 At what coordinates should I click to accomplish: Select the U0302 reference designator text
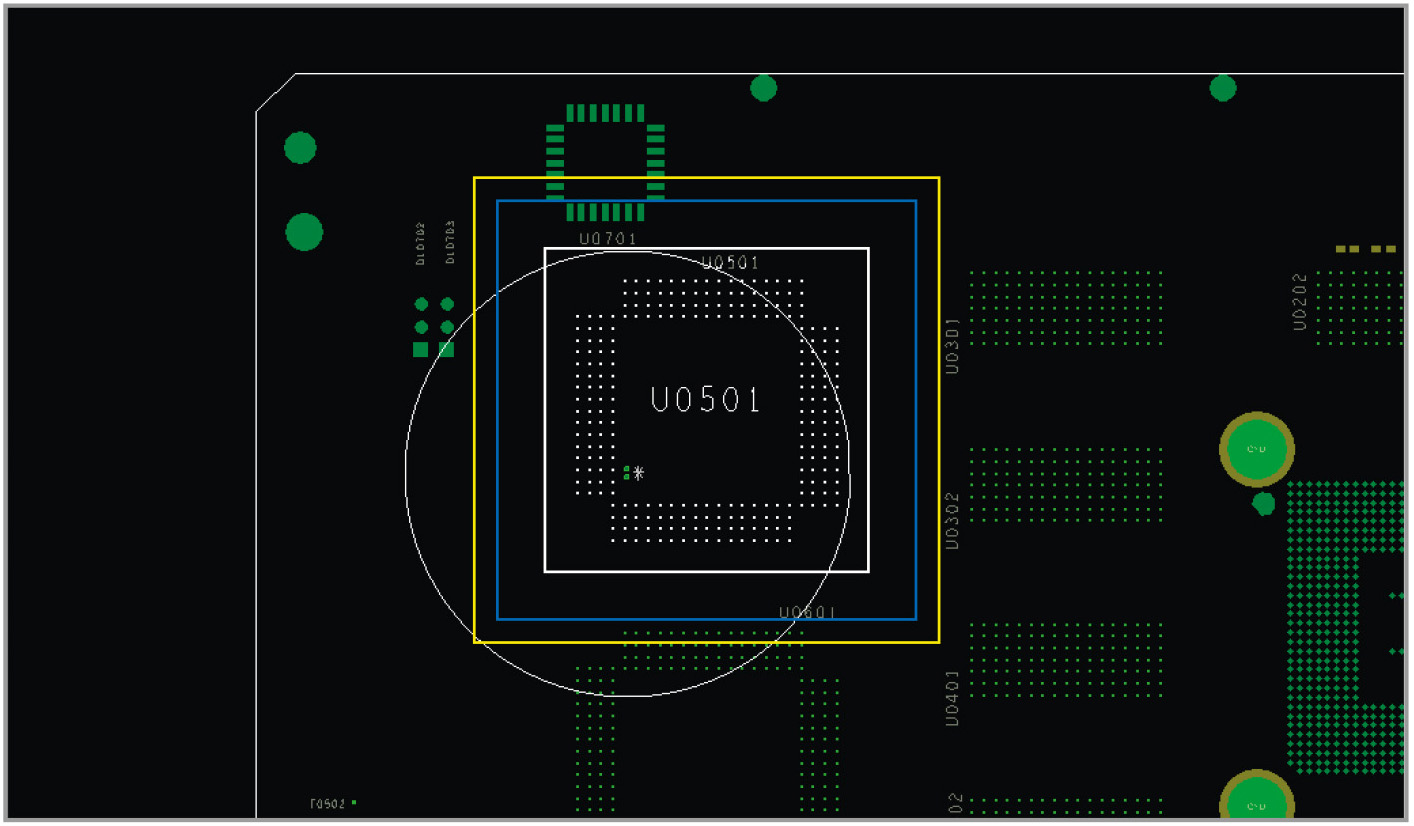tap(950, 518)
